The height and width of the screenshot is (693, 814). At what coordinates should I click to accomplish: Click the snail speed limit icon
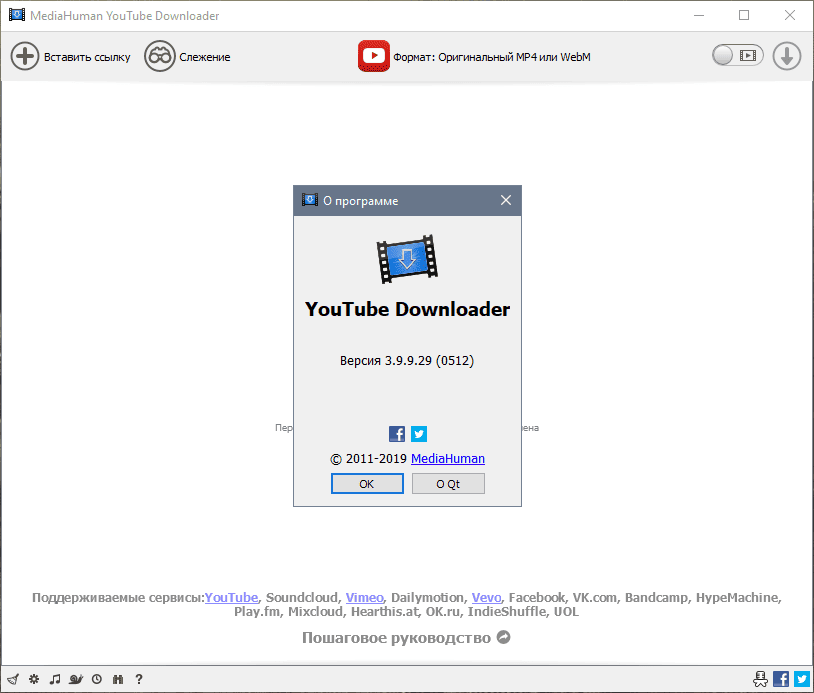tap(76, 679)
